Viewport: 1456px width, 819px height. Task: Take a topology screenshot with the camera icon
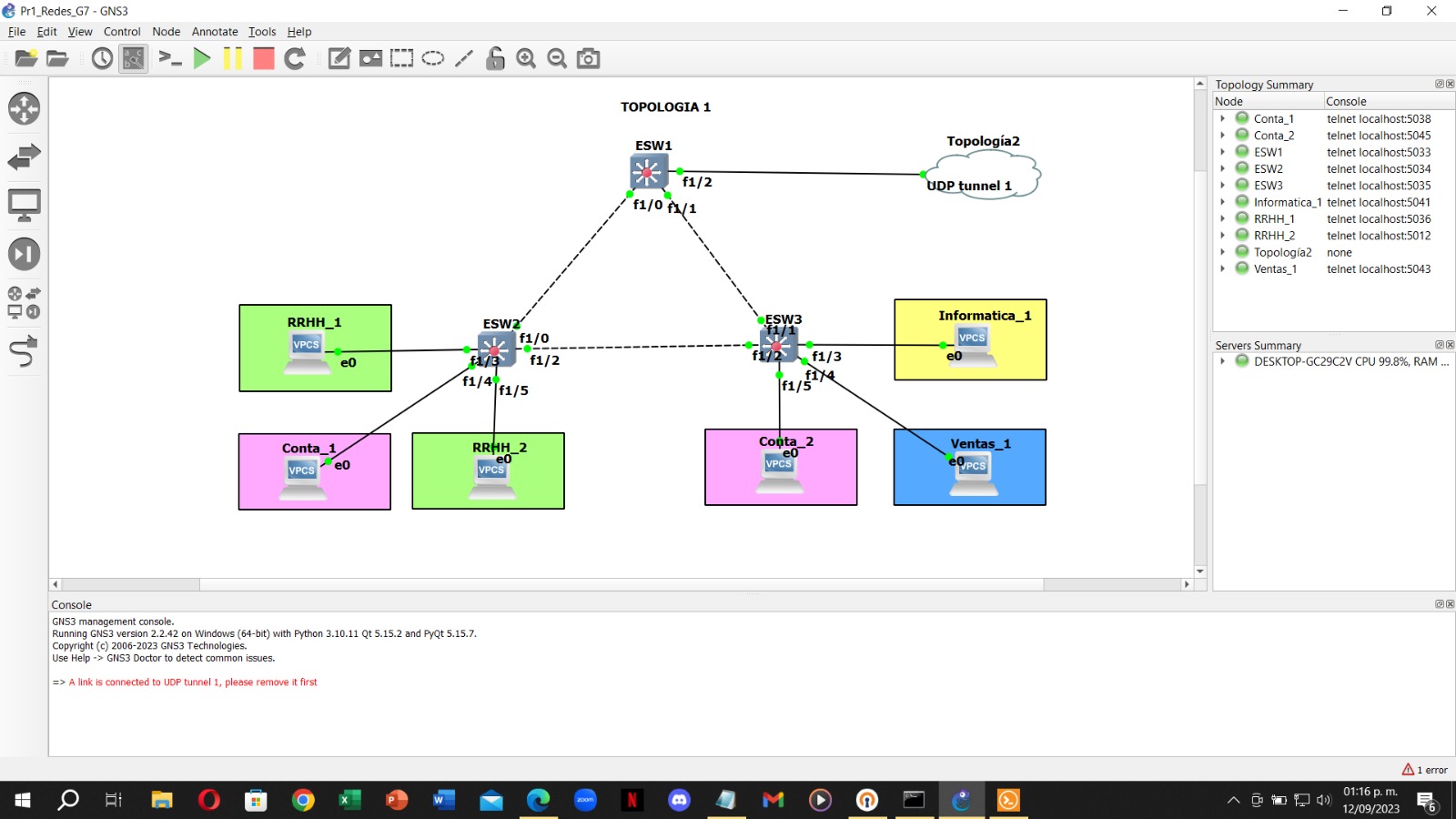[589, 57]
